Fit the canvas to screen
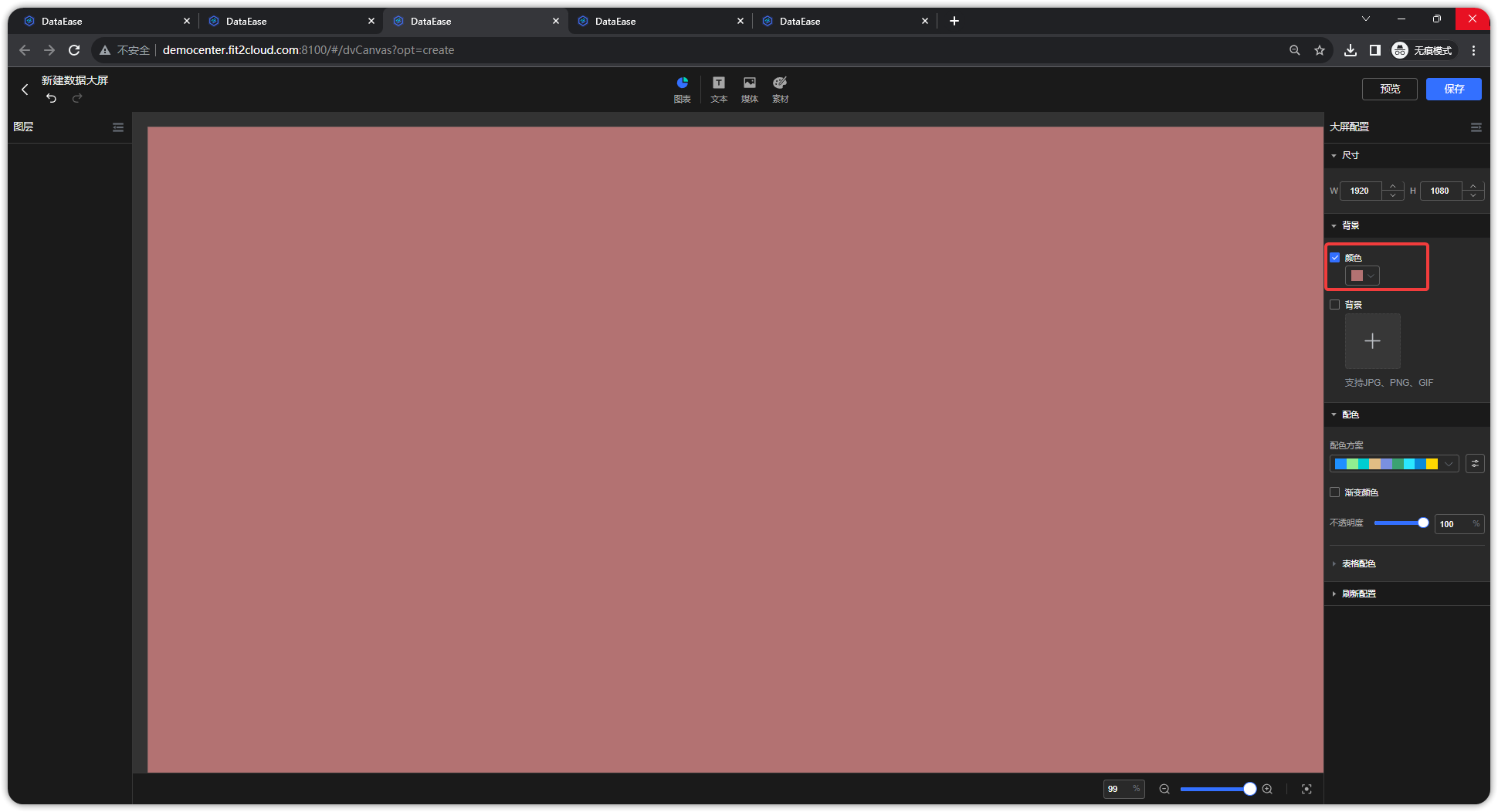This screenshot has width=1498, height=812. [1307, 789]
